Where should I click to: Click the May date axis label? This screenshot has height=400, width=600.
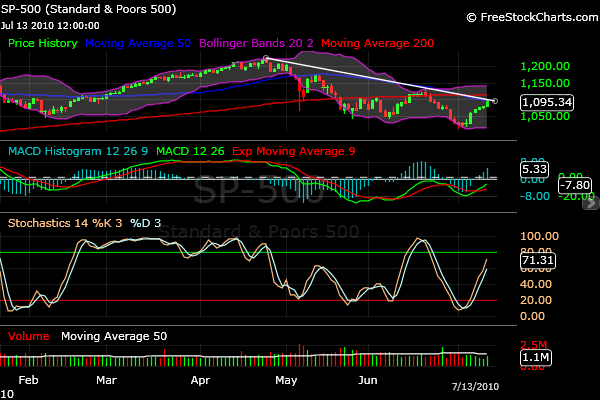point(286,380)
